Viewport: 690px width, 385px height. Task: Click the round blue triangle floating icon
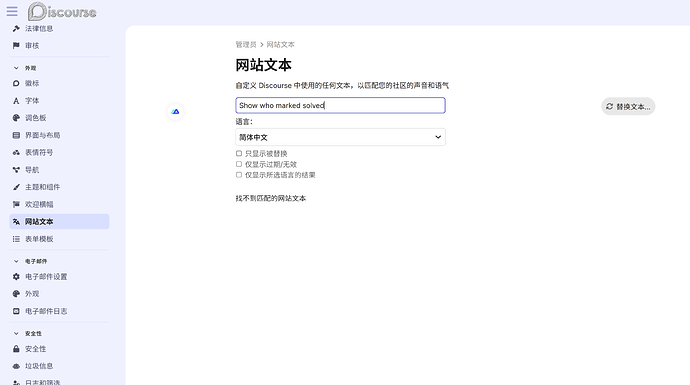click(x=175, y=112)
